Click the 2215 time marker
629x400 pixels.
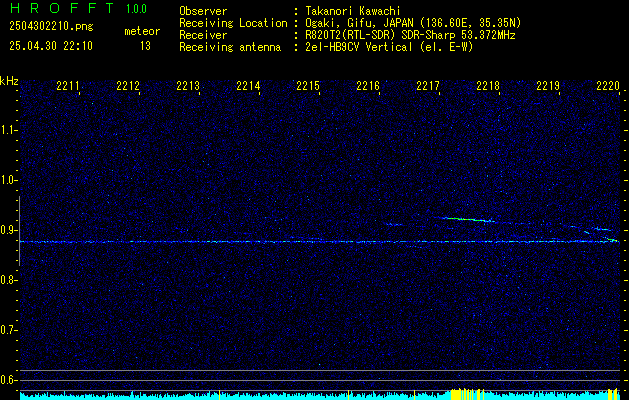pyautogui.click(x=308, y=85)
